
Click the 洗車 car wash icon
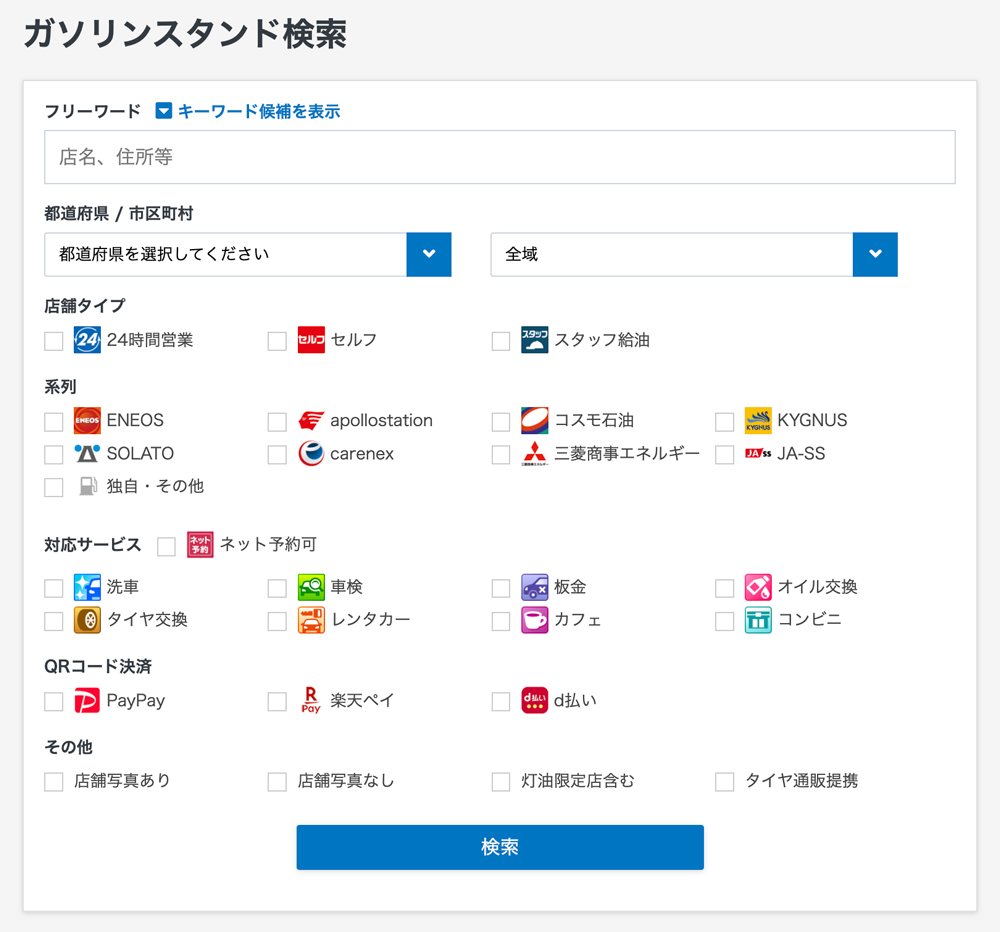[87, 588]
